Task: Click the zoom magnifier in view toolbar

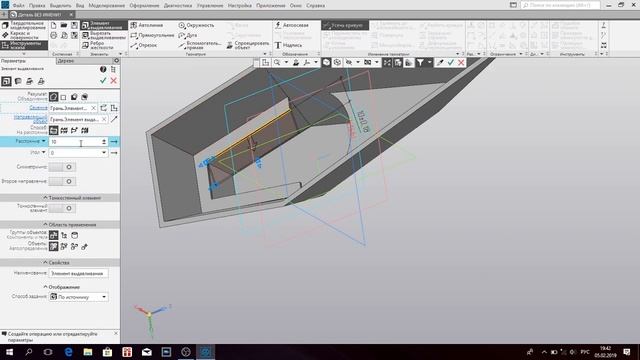Action: pyautogui.click(x=277, y=62)
